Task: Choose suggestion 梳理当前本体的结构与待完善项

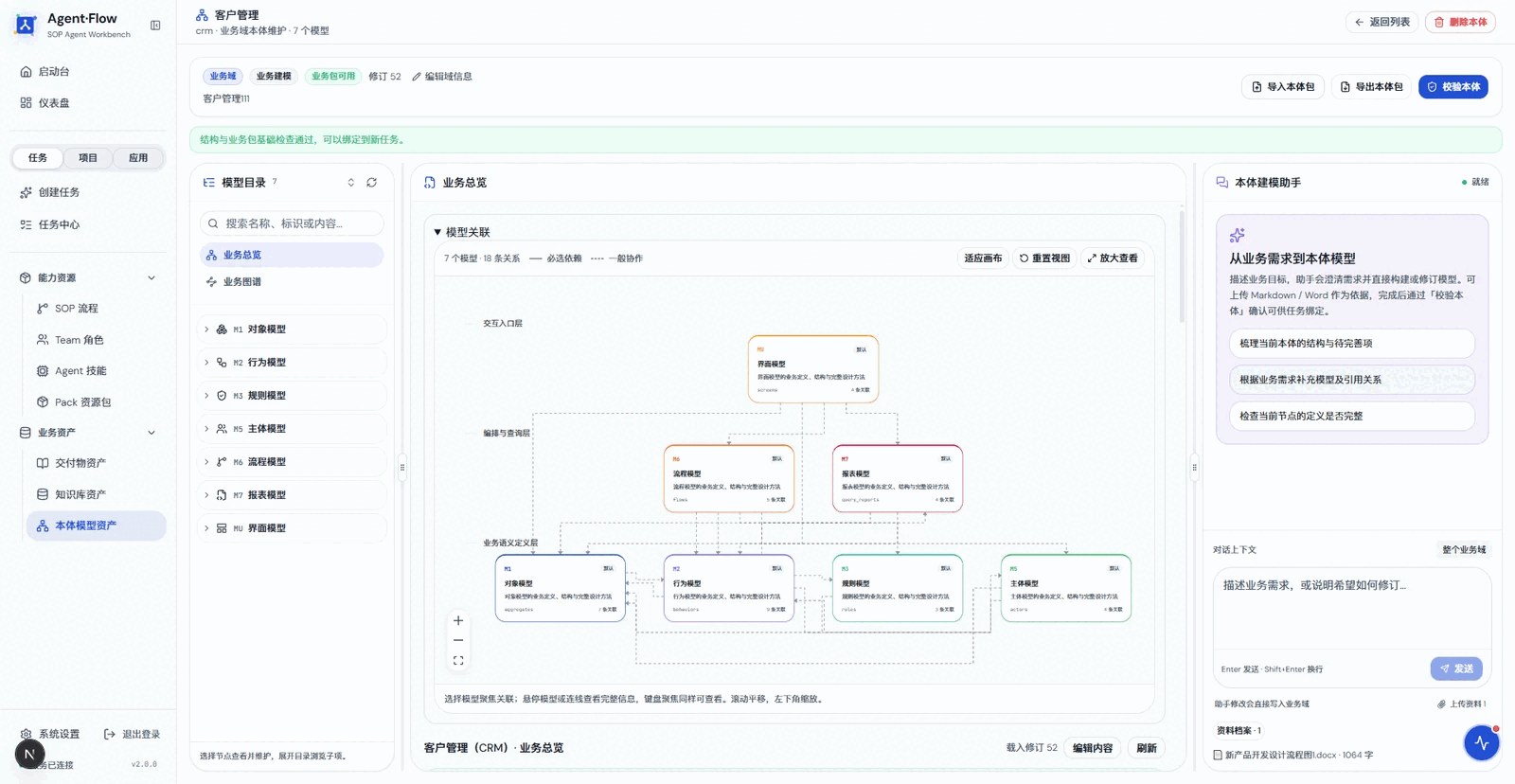Action: coord(1352,344)
